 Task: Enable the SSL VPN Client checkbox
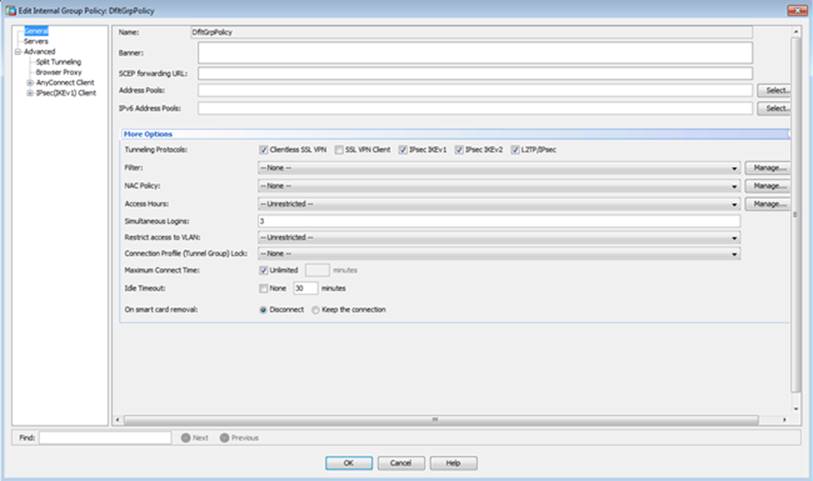tap(339, 149)
